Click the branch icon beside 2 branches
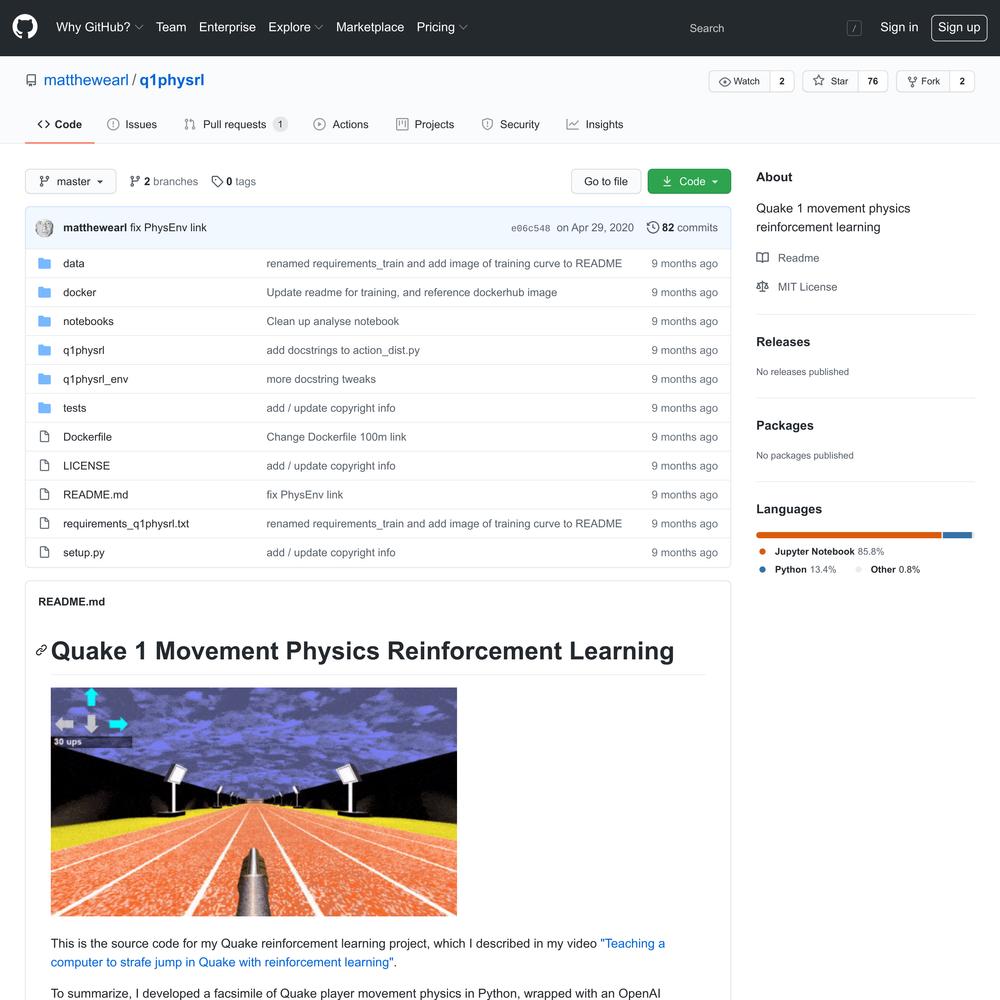The height and width of the screenshot is (1000, 1000). 135,182
